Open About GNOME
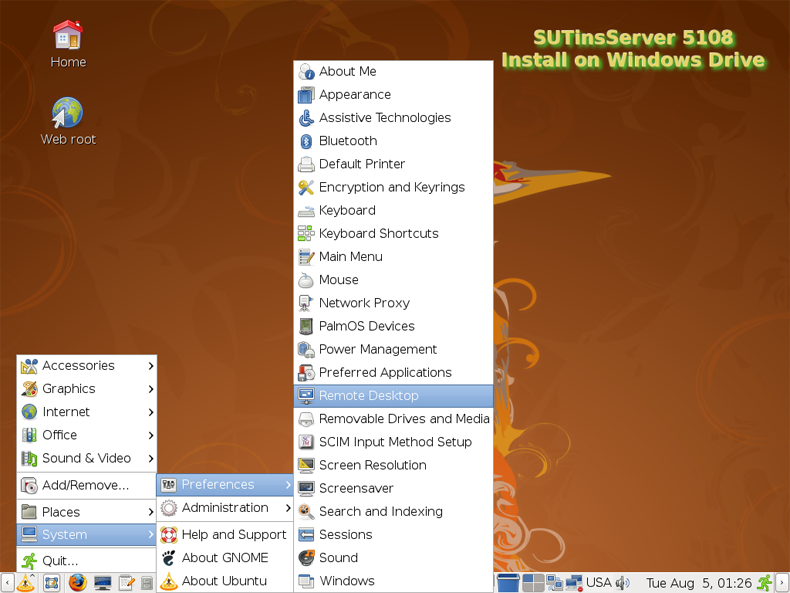The image size is (790, 593). (225, 558)
